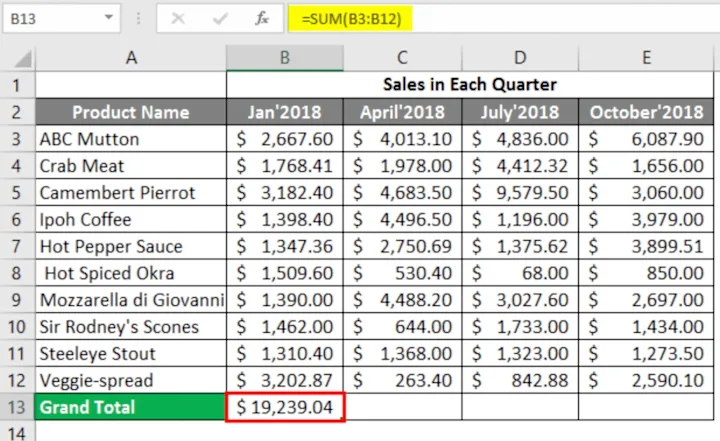Select the cell with 4,836.00
Screen dimensions: 720x441
coord(520,139)
